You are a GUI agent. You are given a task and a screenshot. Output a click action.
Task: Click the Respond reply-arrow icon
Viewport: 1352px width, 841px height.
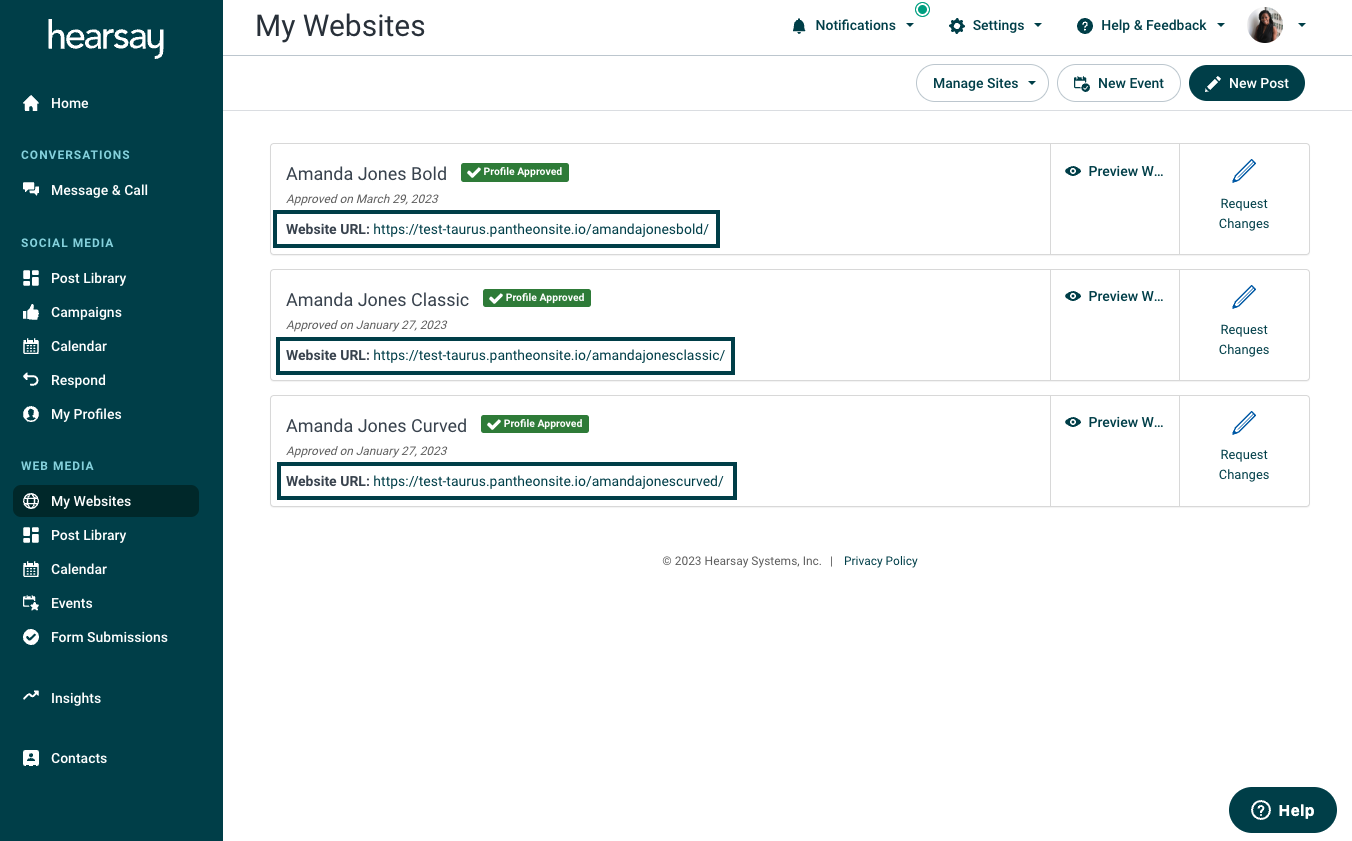[31, 380]
